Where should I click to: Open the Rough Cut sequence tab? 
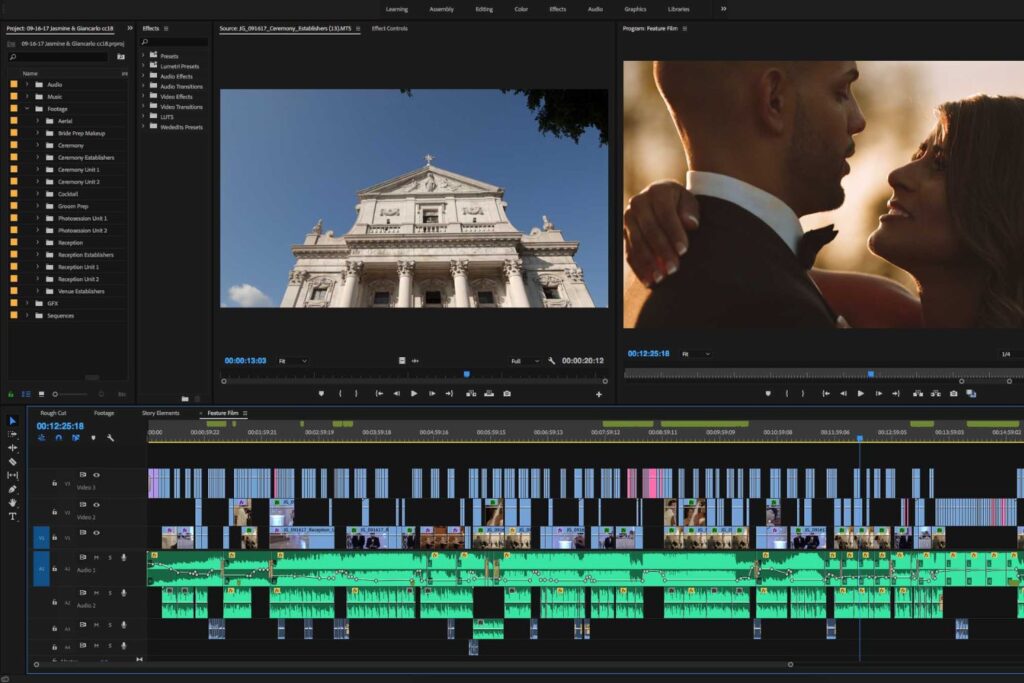pos(53,413)
